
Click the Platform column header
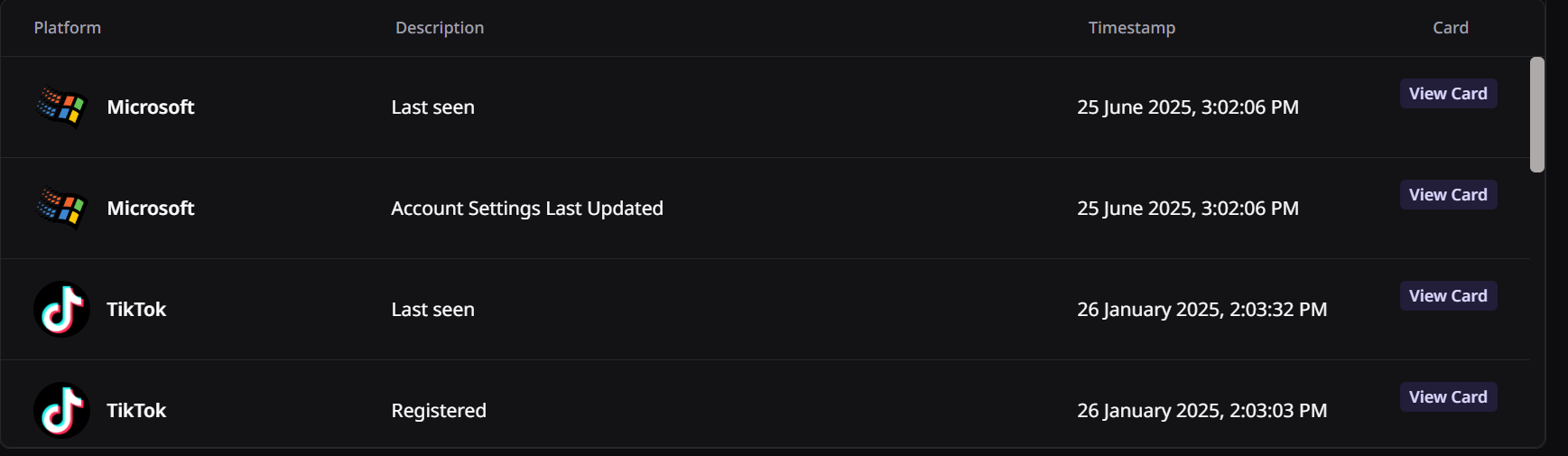pyautogui.click(x=68, y=28)
